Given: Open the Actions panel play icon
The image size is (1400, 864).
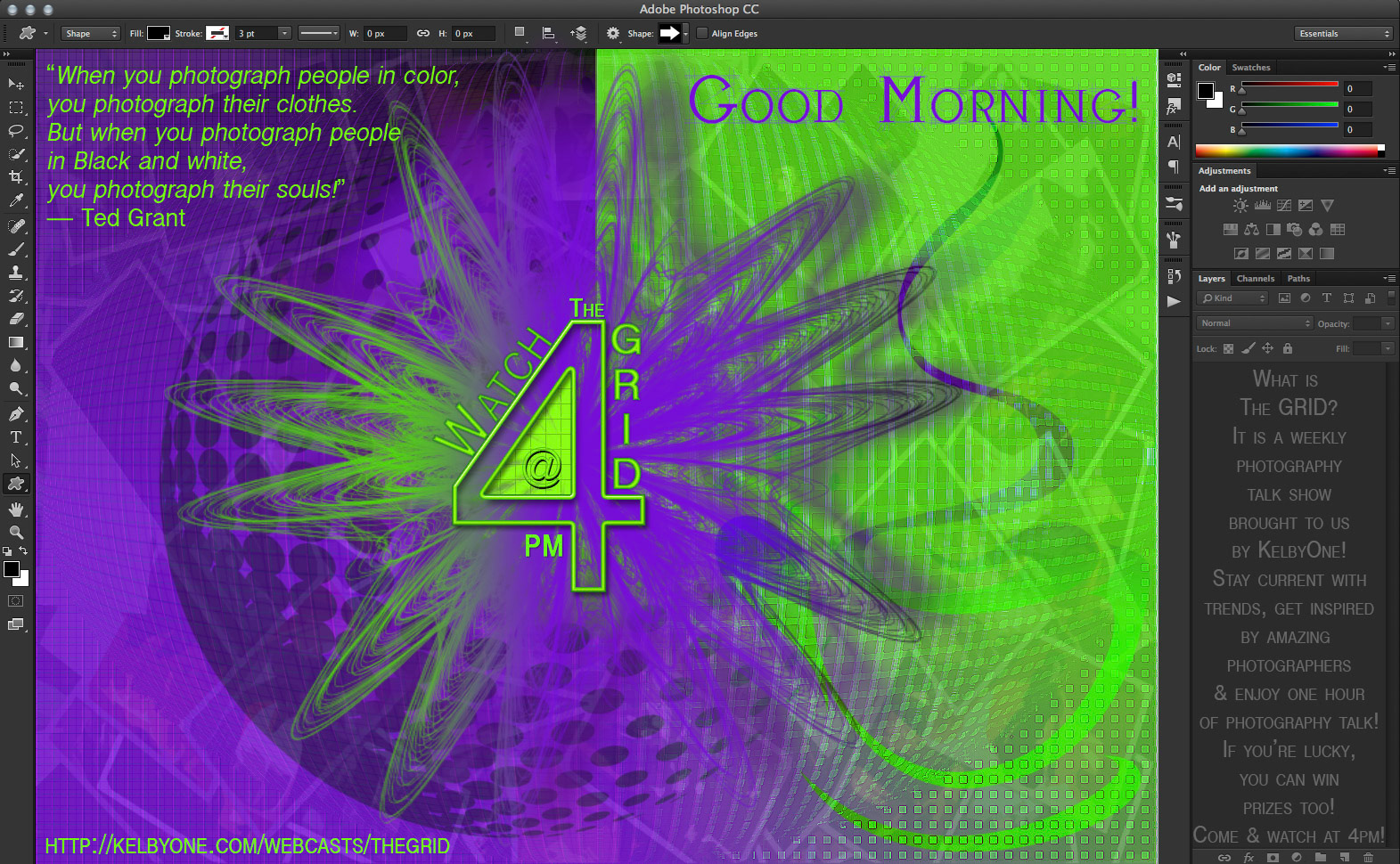Looking at the screenshot, I should pyautogui.click(x=1174, y=302).
